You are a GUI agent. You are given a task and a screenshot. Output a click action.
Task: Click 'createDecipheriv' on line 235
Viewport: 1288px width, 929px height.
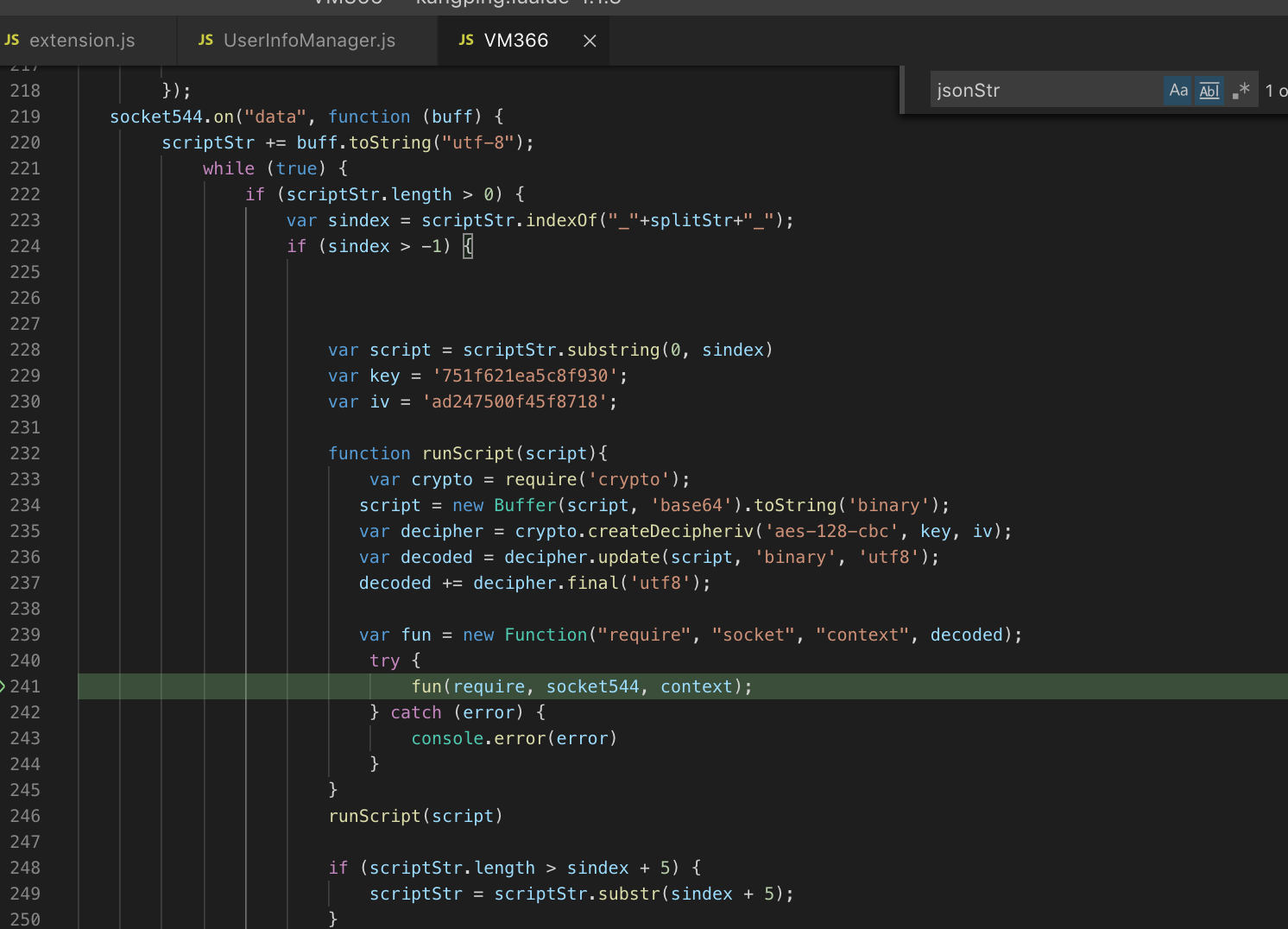(x=671, y=531)
